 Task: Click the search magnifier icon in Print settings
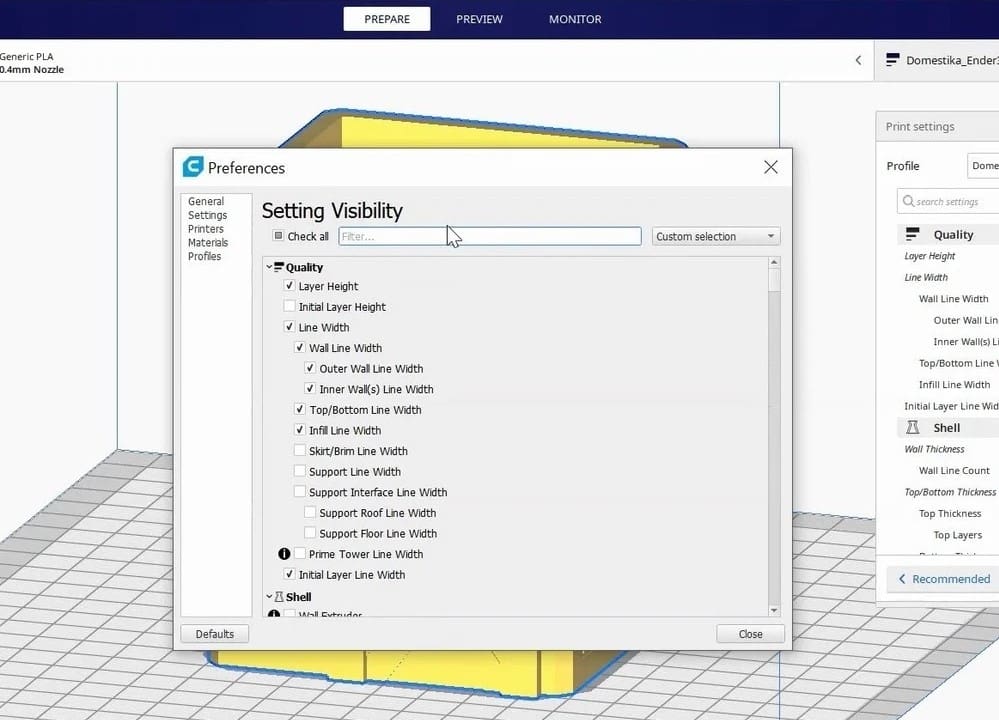click(909, 201)
